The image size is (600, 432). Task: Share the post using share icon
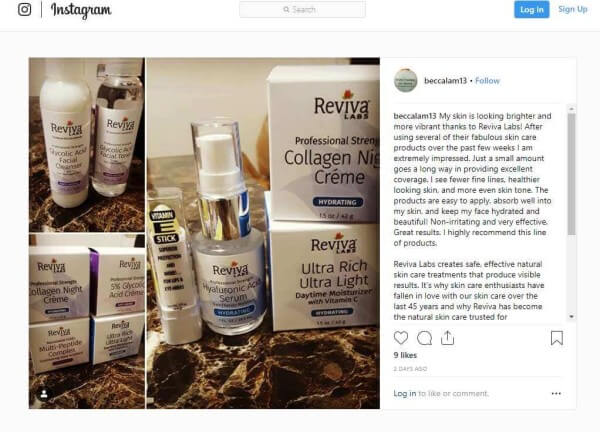[x=447, y=338]
